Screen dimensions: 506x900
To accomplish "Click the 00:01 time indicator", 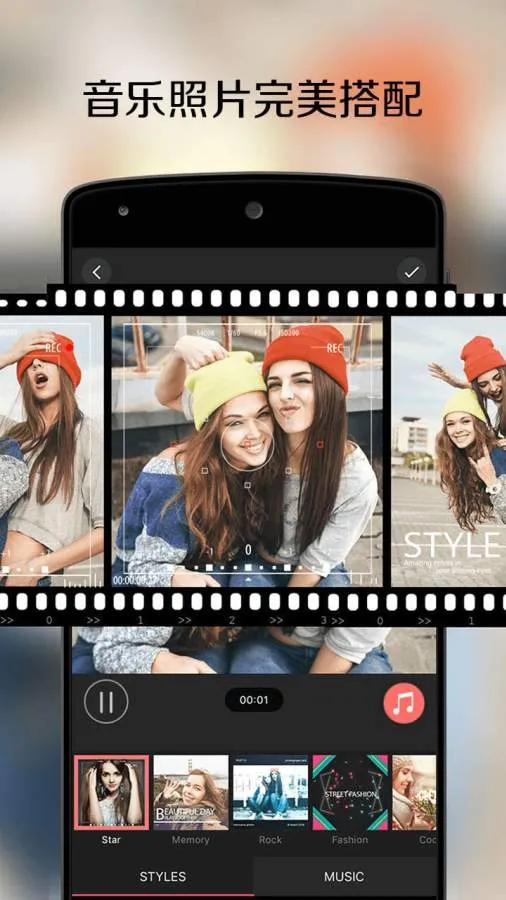I will pyautogui.click(x=254, y=700).
